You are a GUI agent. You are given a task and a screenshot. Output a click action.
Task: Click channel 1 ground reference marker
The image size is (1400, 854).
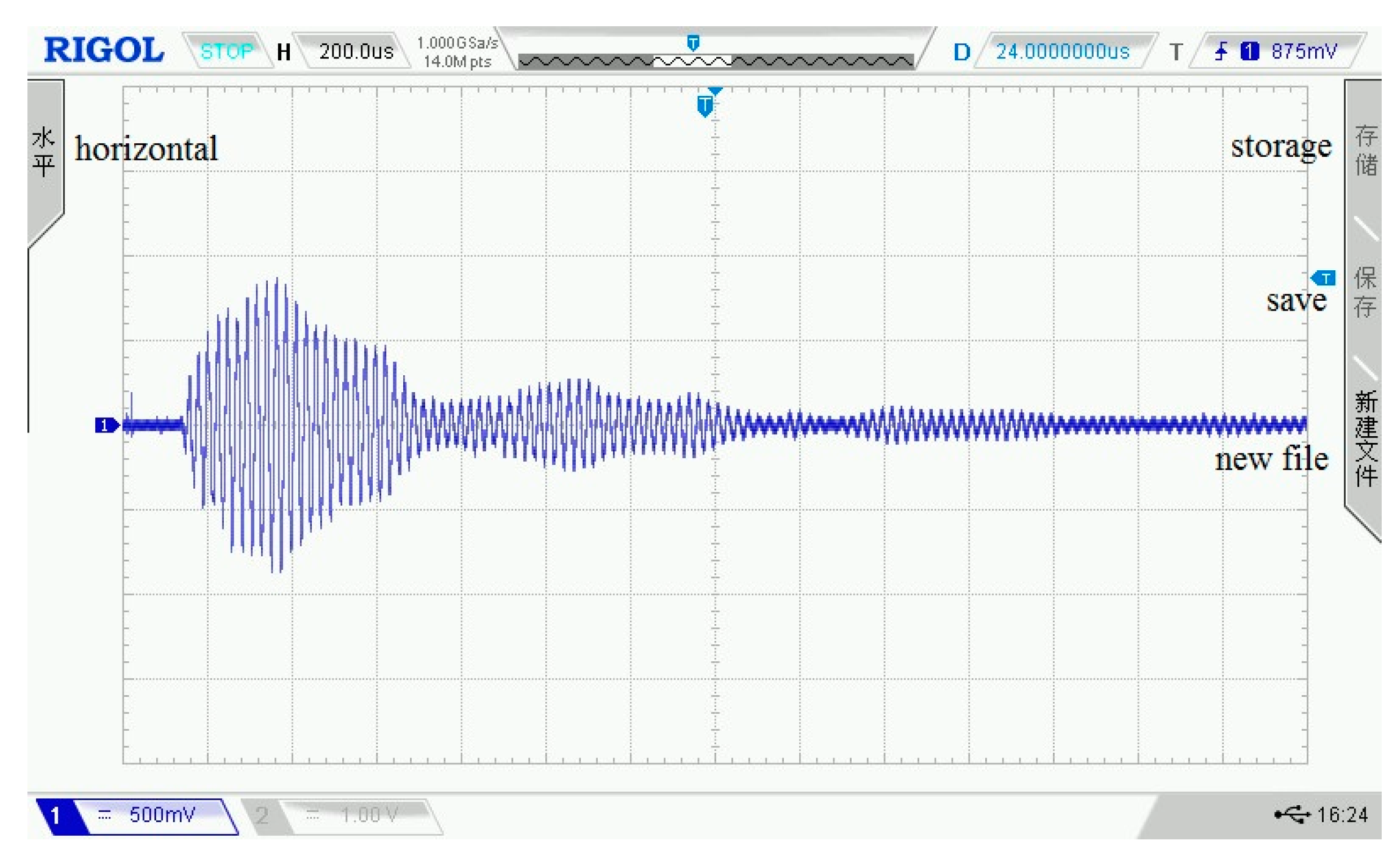[106, 425]
